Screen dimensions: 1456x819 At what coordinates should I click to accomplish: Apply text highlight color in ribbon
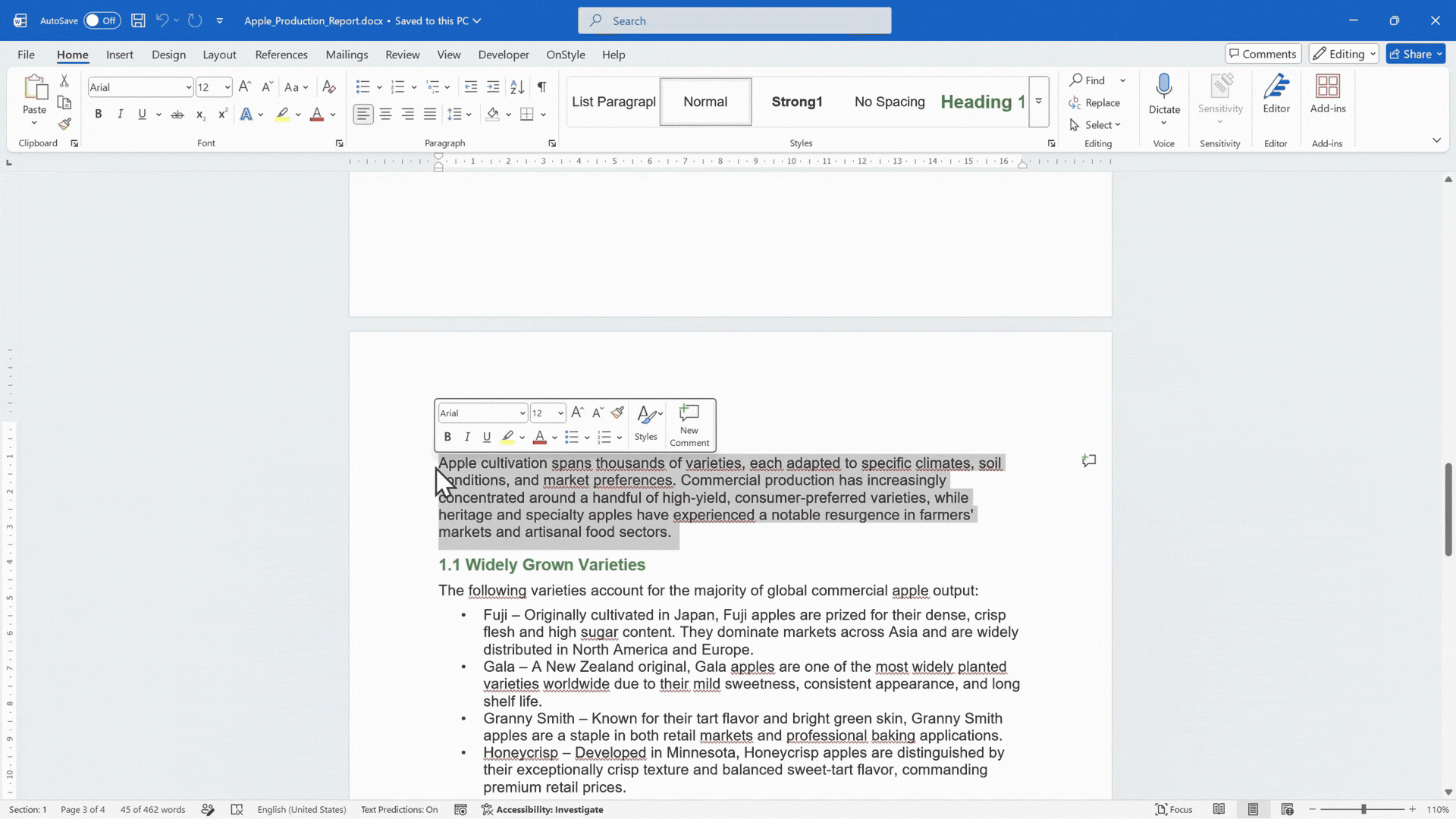[282, 115]
